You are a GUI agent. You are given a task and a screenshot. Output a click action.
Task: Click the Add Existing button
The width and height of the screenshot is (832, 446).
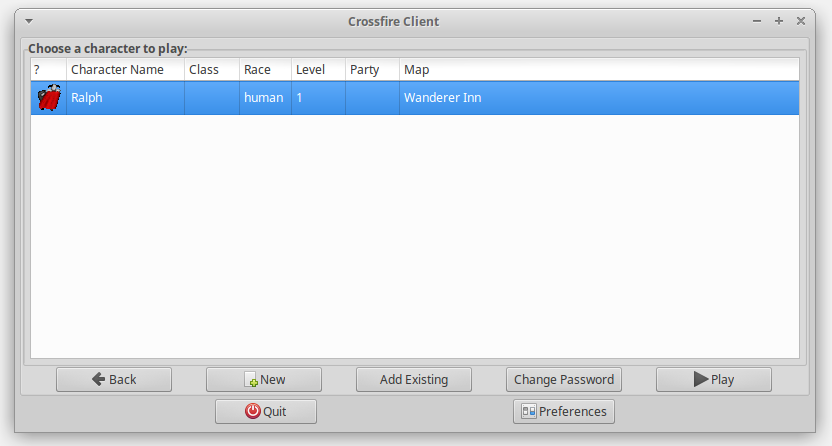tap(414, 379)
